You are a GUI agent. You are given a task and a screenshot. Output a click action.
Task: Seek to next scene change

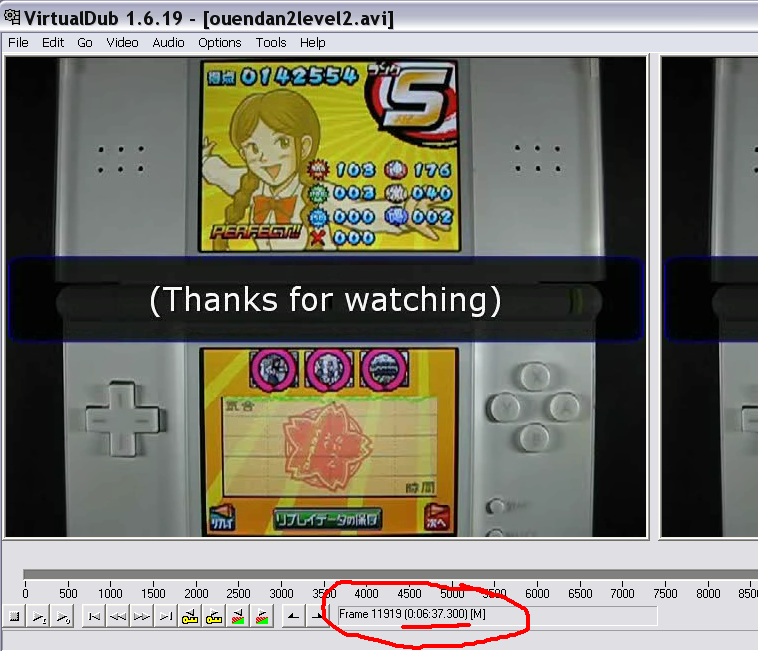click(262, 616)
